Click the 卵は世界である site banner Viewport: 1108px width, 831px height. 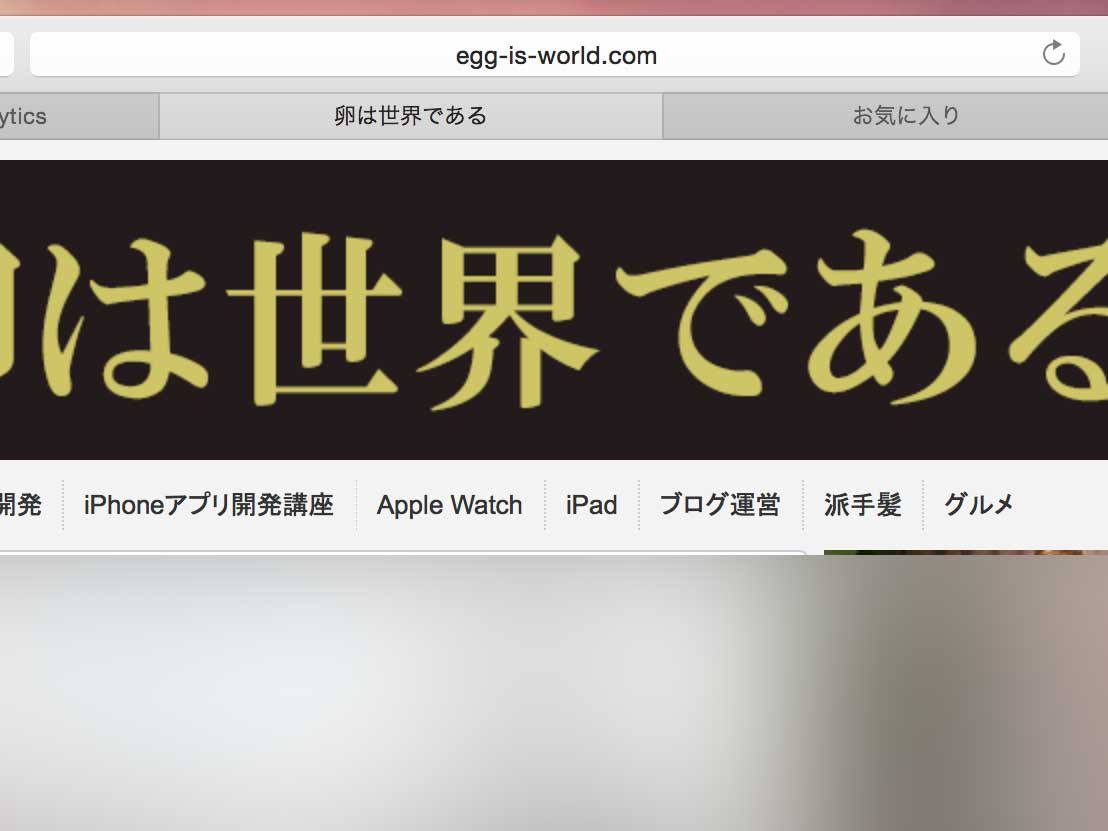(554, 310)
